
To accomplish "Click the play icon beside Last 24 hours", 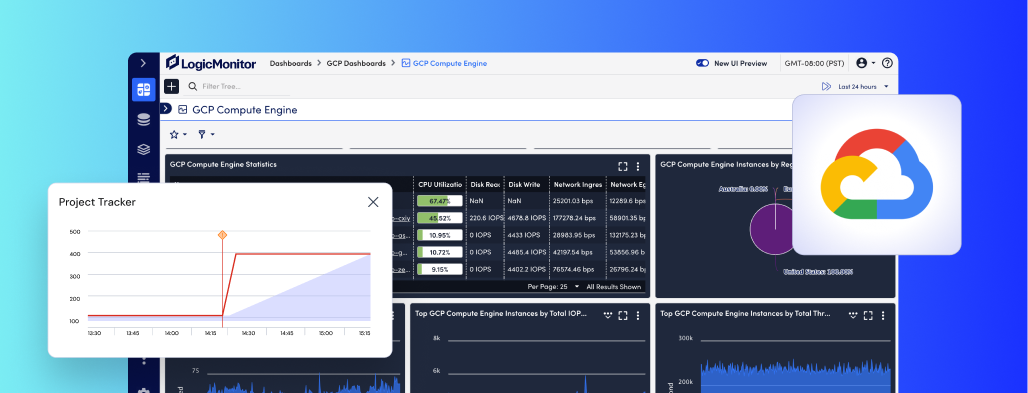I will click(826, 87).
